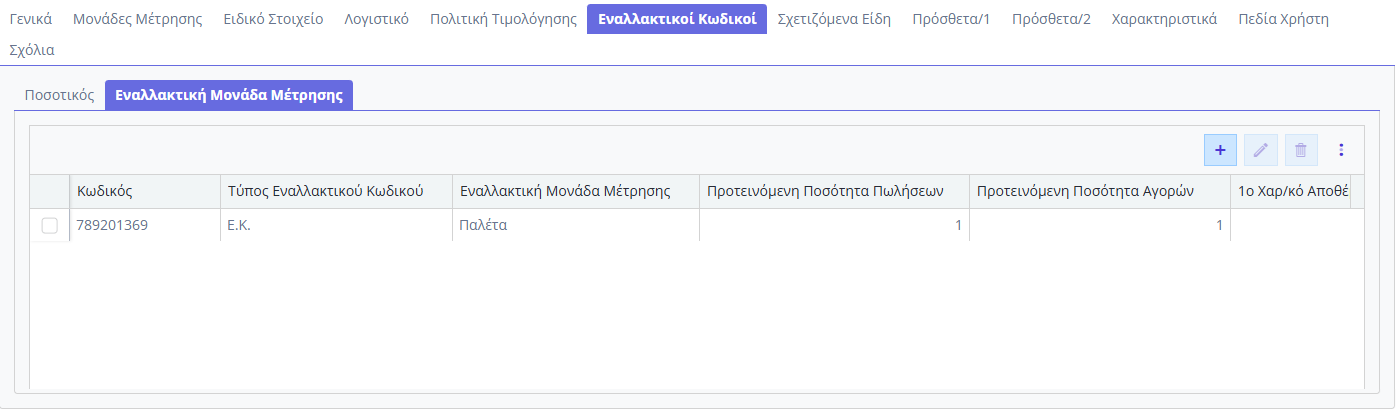Switch to the Γενικά tab

click(x=30, y=19)
